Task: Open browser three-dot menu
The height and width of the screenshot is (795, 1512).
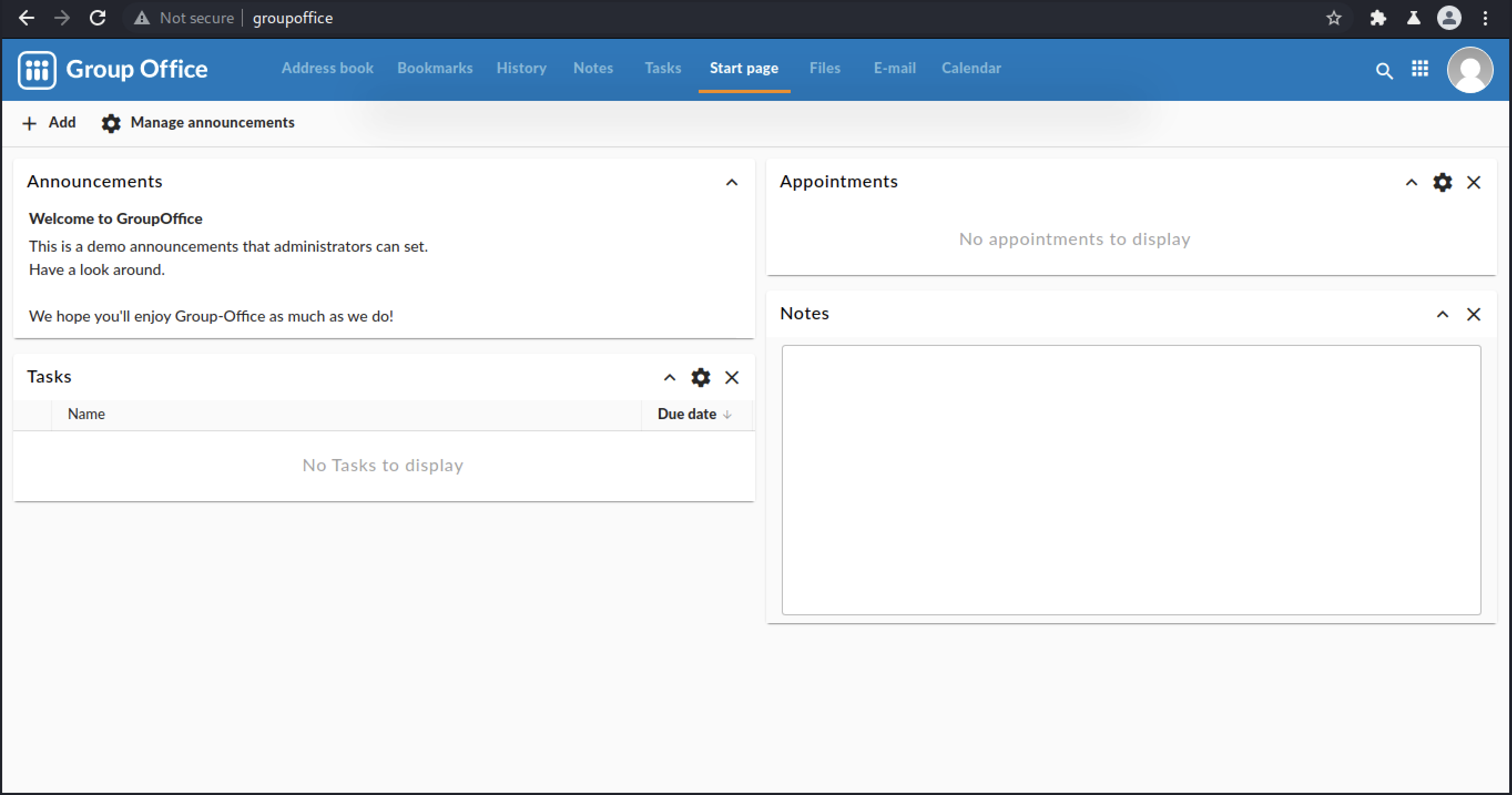Action: tap(1485, 18)
